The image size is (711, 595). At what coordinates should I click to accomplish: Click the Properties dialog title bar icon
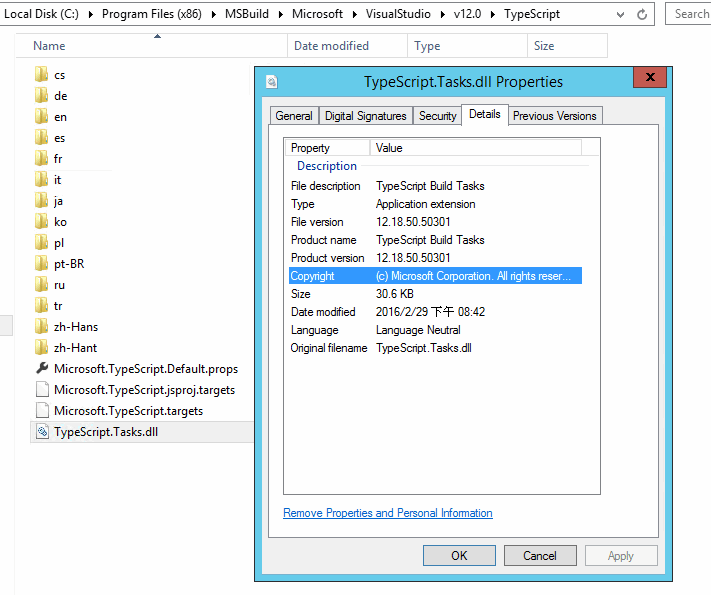[x=272, y=82]
